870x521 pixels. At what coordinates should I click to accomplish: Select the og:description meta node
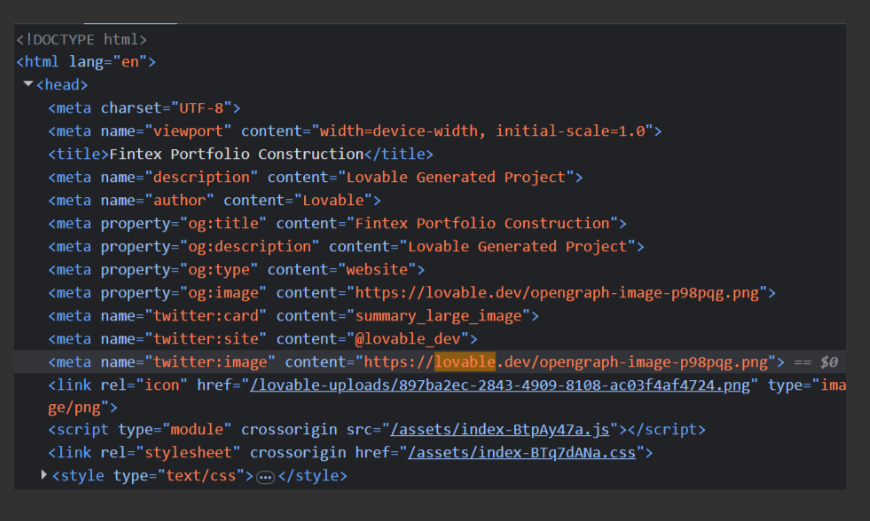[346, 246]
